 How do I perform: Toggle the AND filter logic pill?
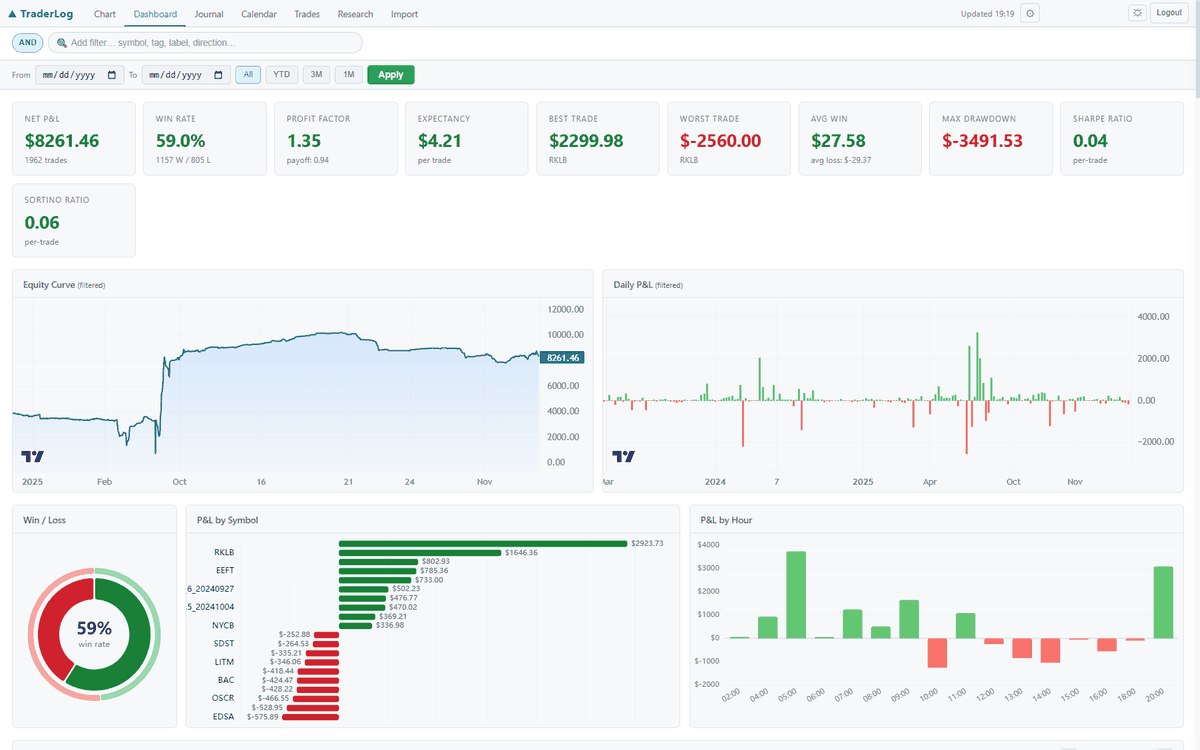click(x=27, y=42)
